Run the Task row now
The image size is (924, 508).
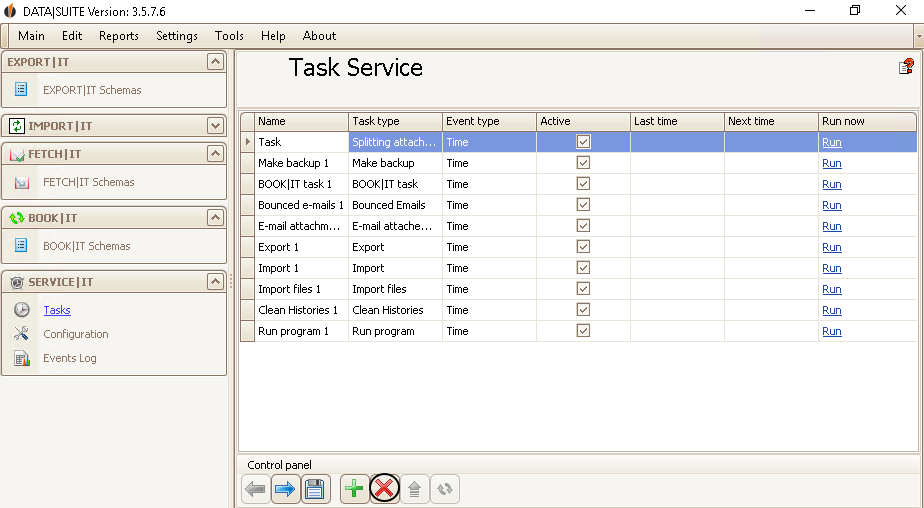831,142
